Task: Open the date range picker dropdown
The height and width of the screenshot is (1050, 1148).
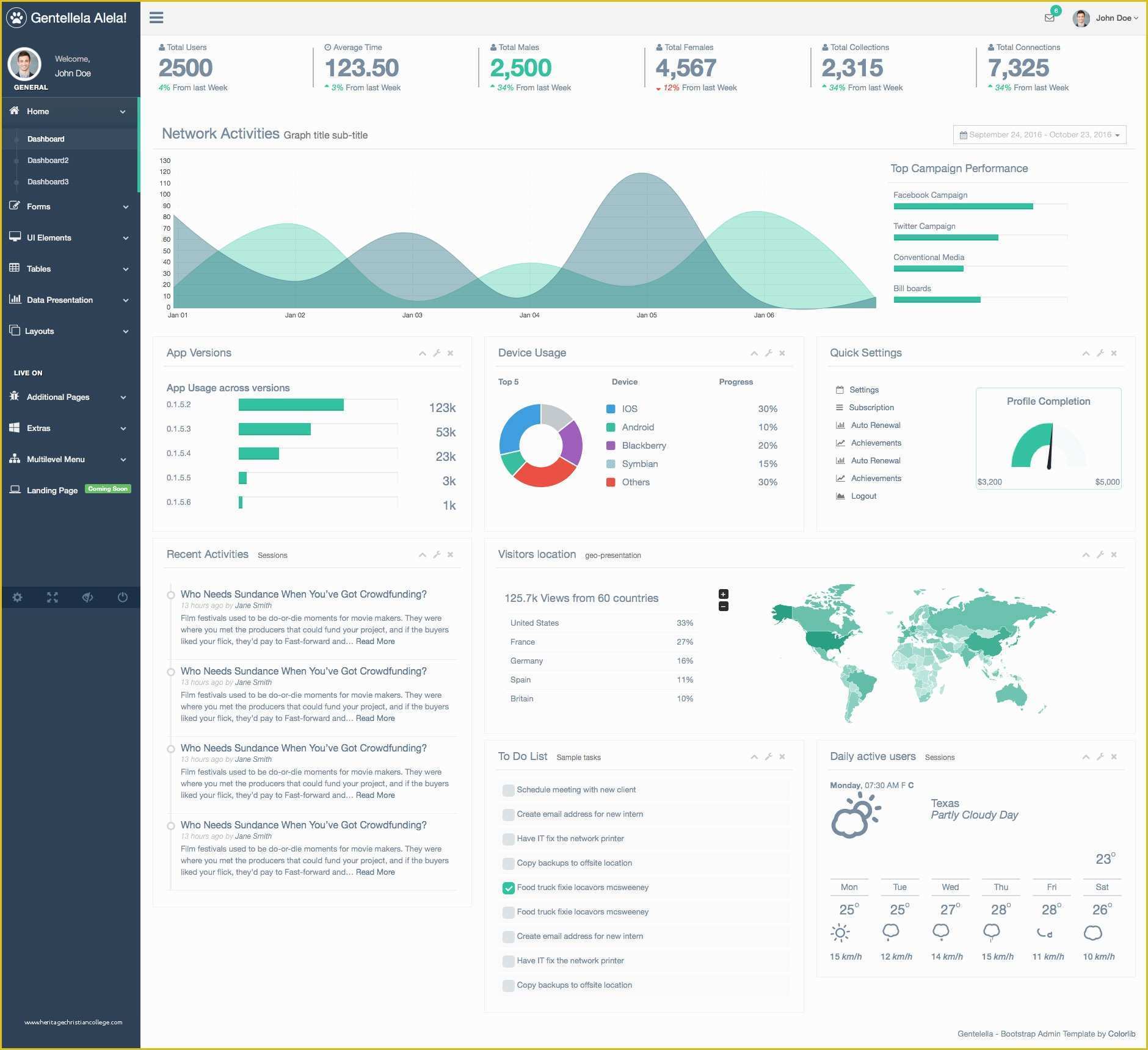Action: tap(1039, 135)
